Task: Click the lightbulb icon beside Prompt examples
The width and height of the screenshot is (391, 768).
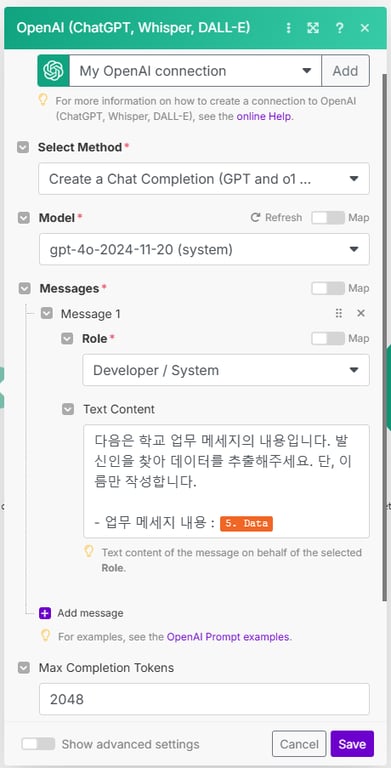Action: 46,636
